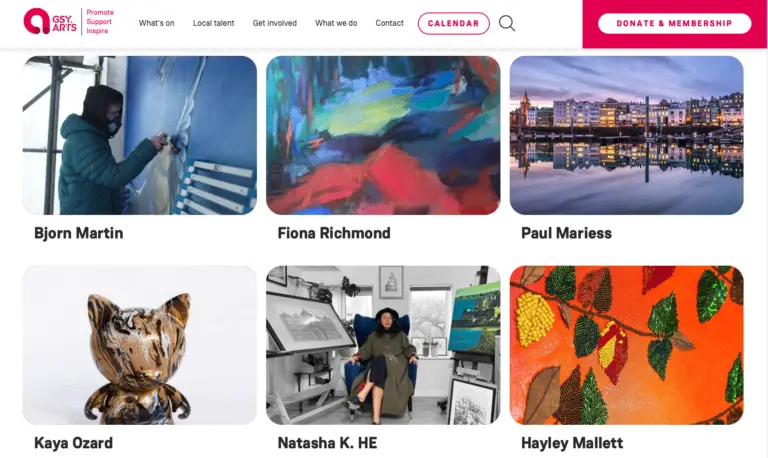This screenshot has width=768, height=458.
Task: Open the Get involved menu
Action: point(275,23)
